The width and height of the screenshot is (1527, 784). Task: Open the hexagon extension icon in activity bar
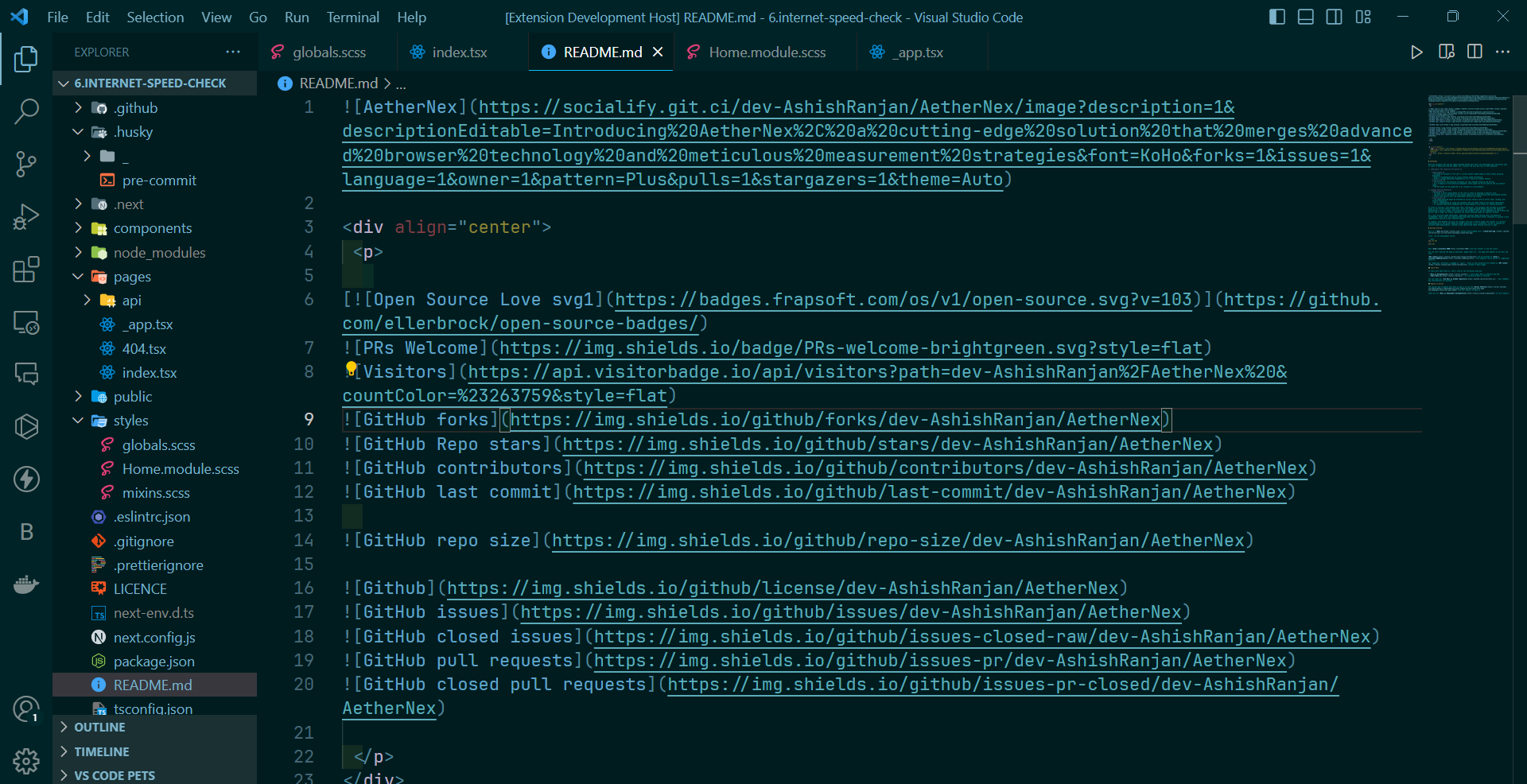click(26, 426)
